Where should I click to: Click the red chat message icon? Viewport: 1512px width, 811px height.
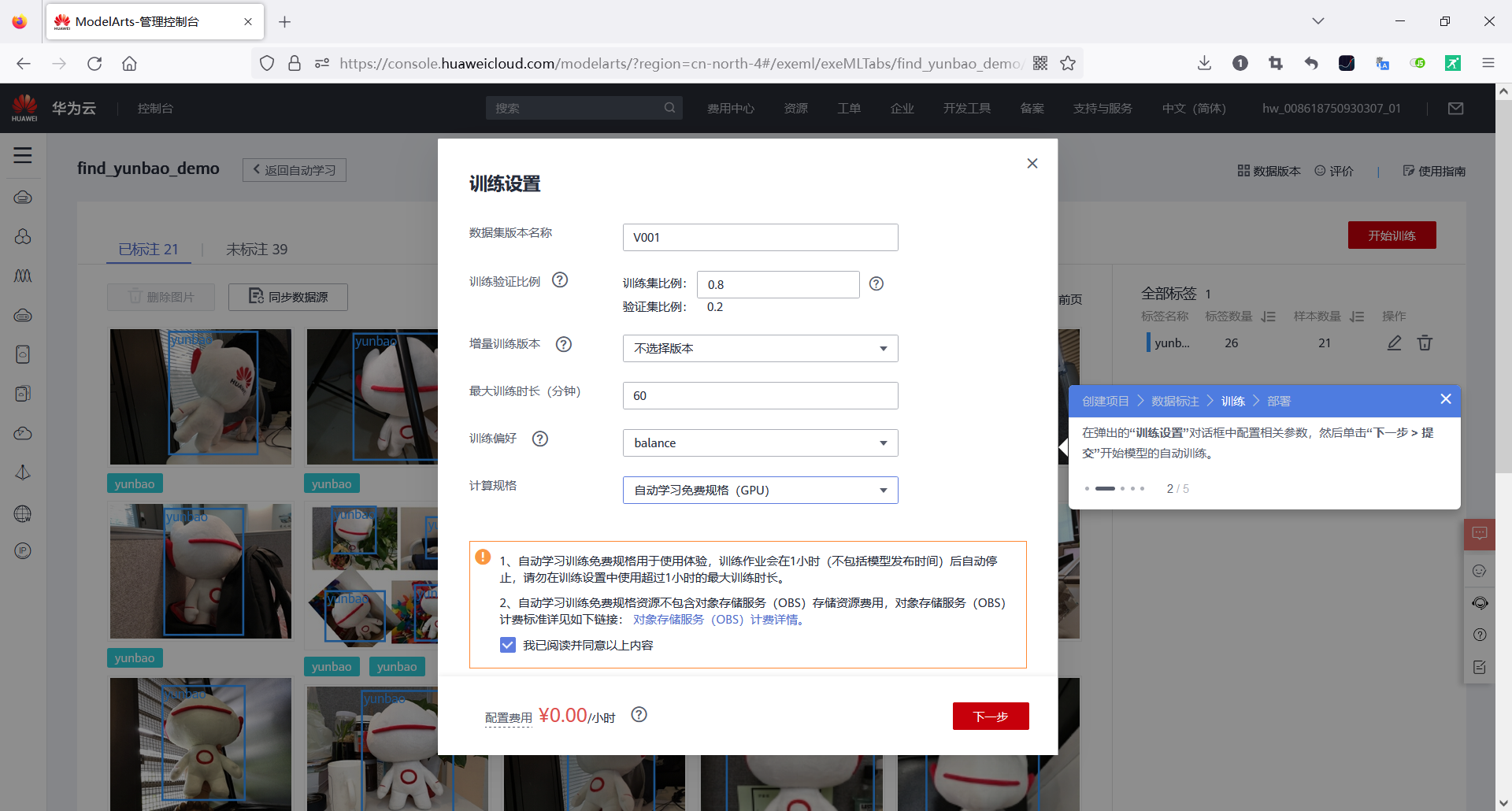coord(1480,534)
